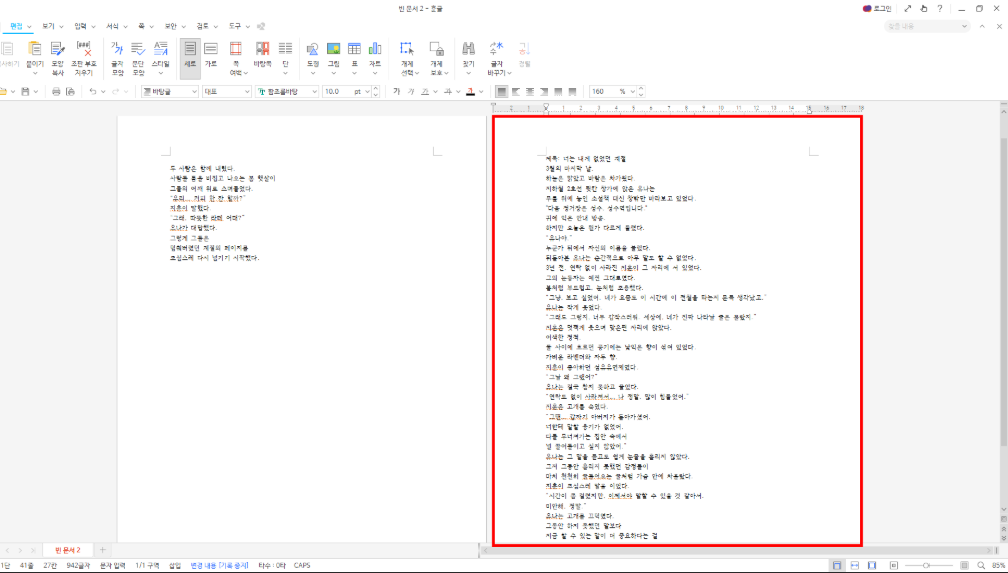Click the 붙이기 (Paste) icon

click(35, 49)
